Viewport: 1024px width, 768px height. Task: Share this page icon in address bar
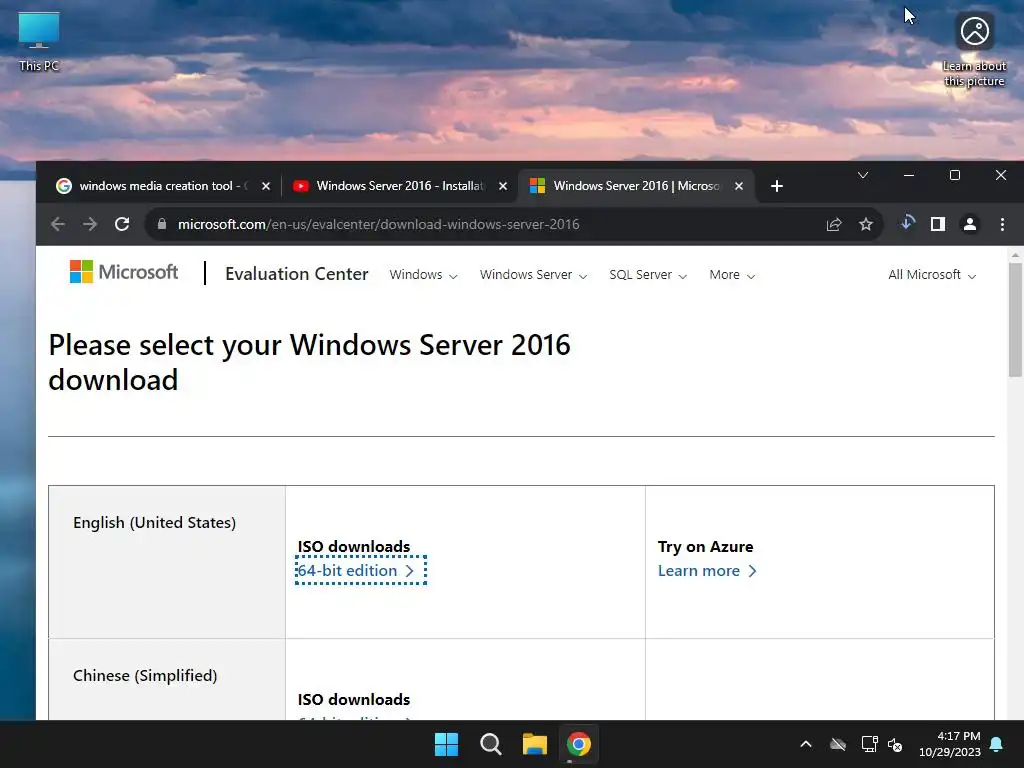(833, 224)
